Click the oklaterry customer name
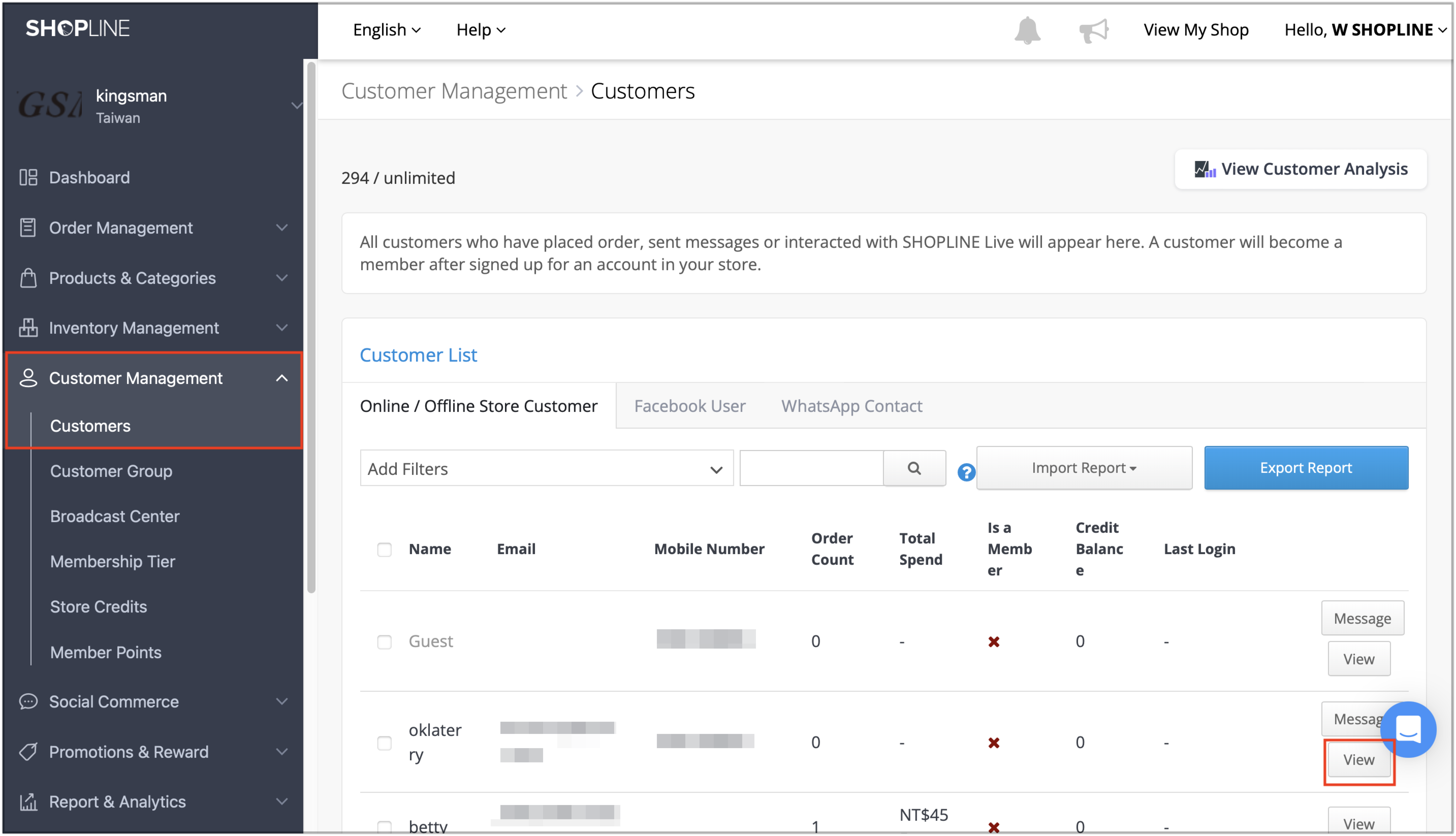Image resolution: width=1456 pixels, height=836 pixels. 435,742
